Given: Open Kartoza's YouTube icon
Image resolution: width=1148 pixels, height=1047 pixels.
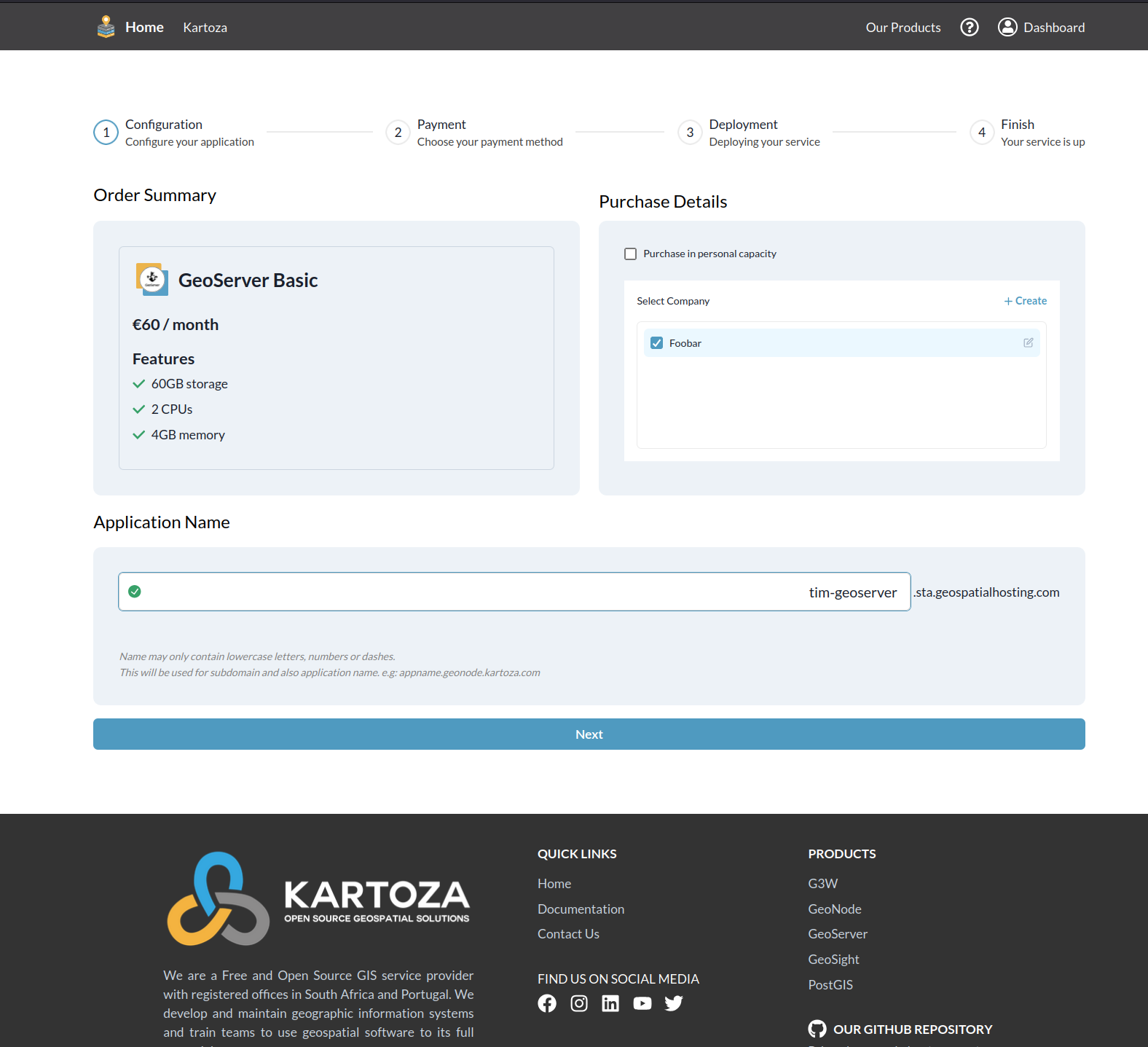Looking at the screenshot, I should 642,1003.
